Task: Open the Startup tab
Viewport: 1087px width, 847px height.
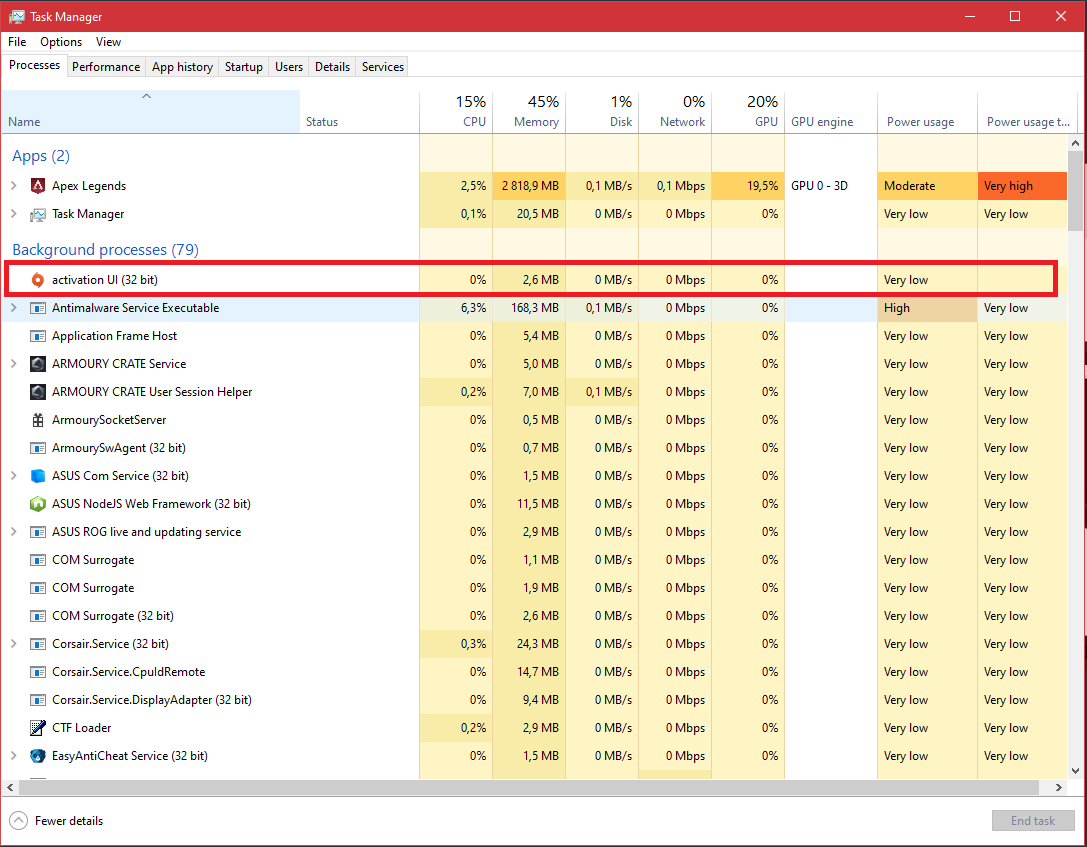Action: [x=243, y=67]
